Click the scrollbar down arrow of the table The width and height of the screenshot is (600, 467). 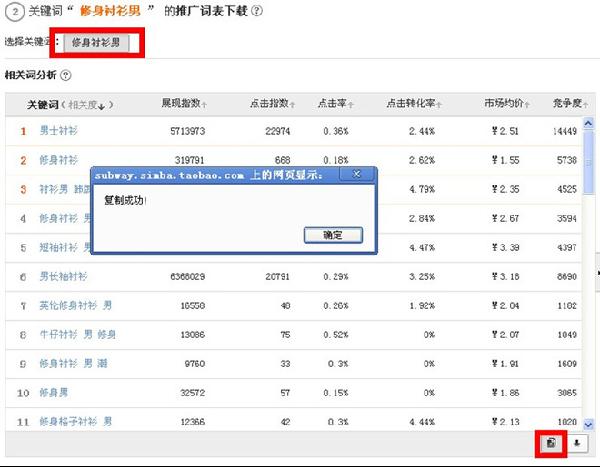tap(589, 424)
